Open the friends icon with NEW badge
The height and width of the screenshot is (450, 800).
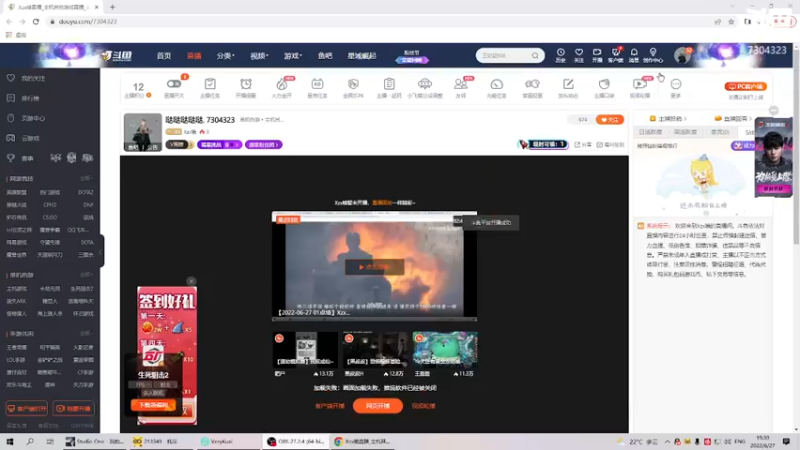click(x=461, y=84)
